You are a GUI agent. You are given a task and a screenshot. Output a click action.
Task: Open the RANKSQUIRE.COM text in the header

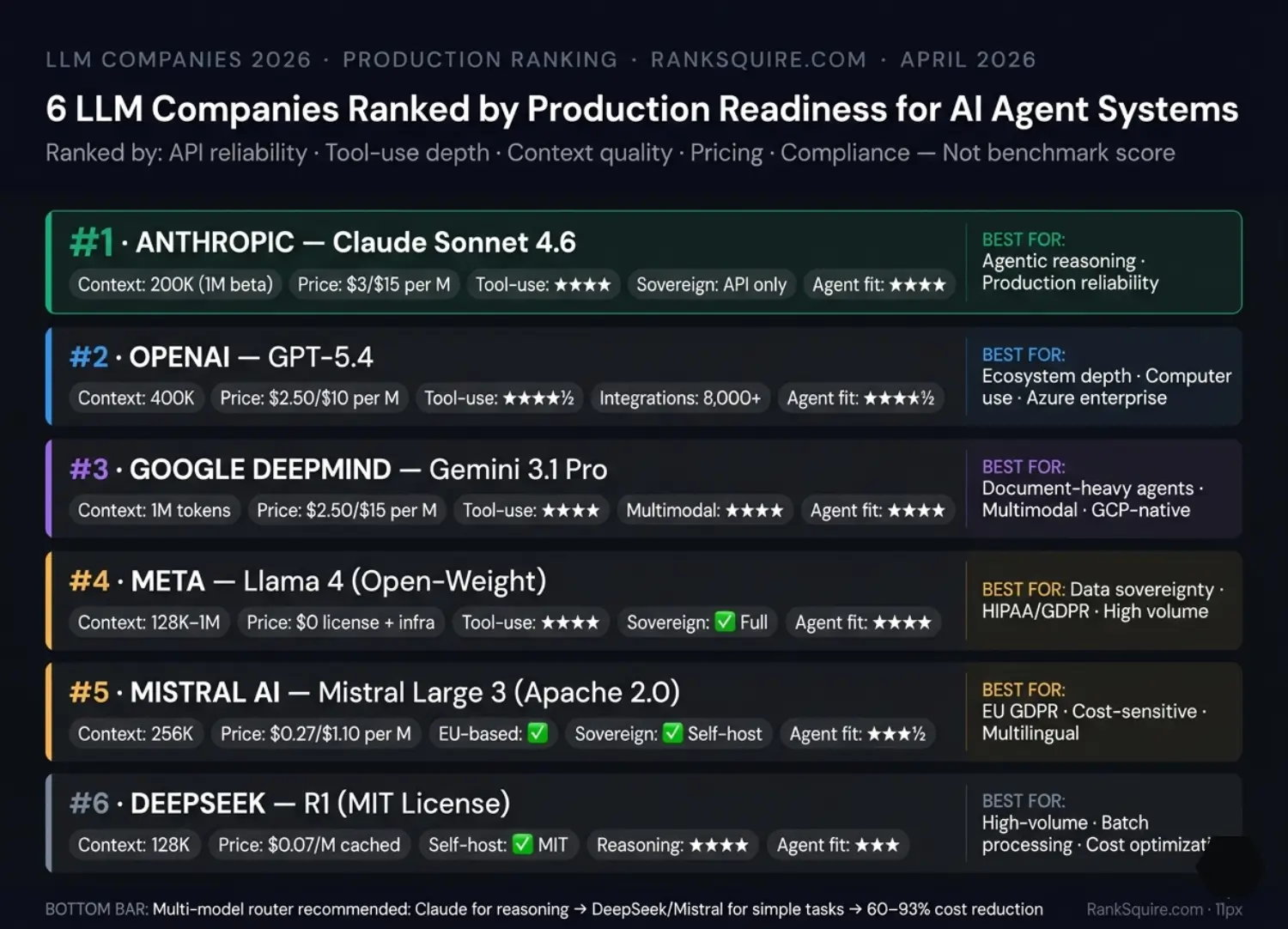pos(758,60)
